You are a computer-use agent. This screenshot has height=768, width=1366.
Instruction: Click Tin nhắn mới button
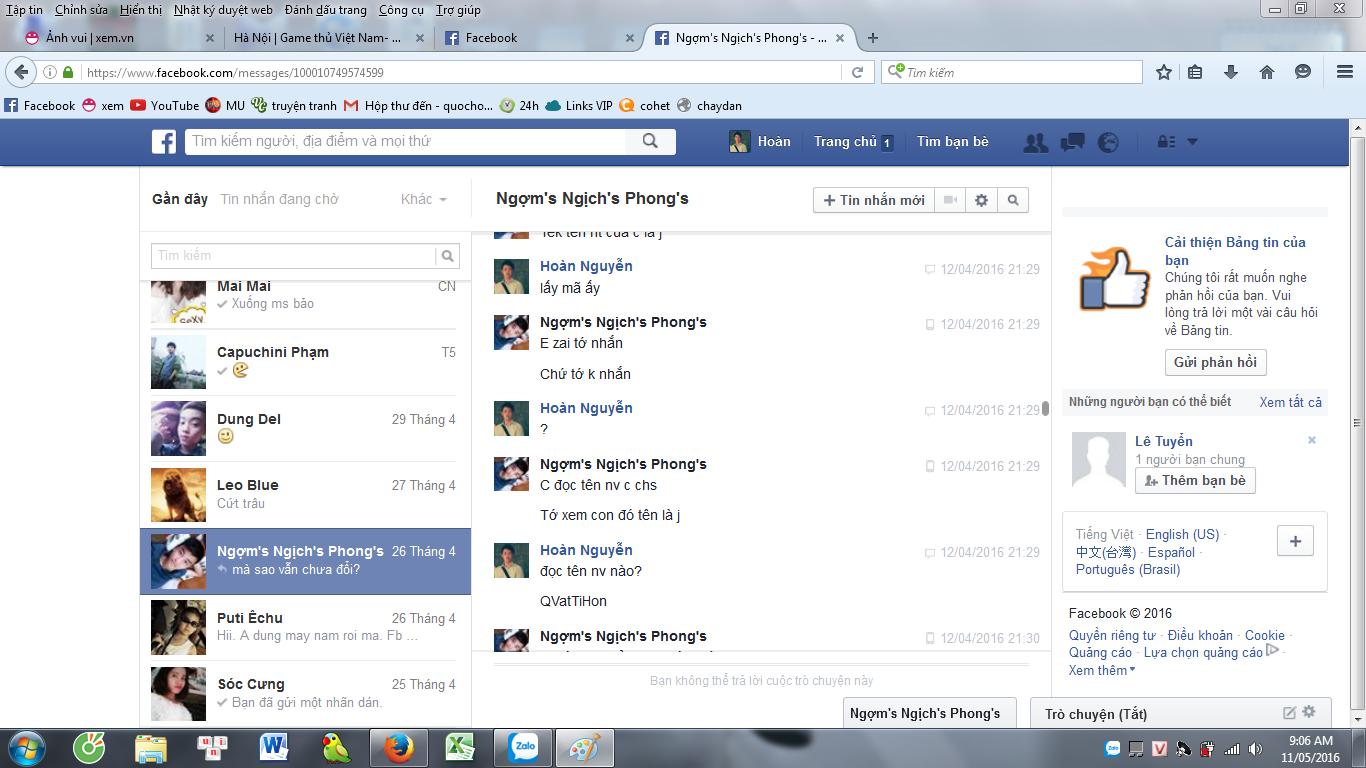tap(874, 200)
